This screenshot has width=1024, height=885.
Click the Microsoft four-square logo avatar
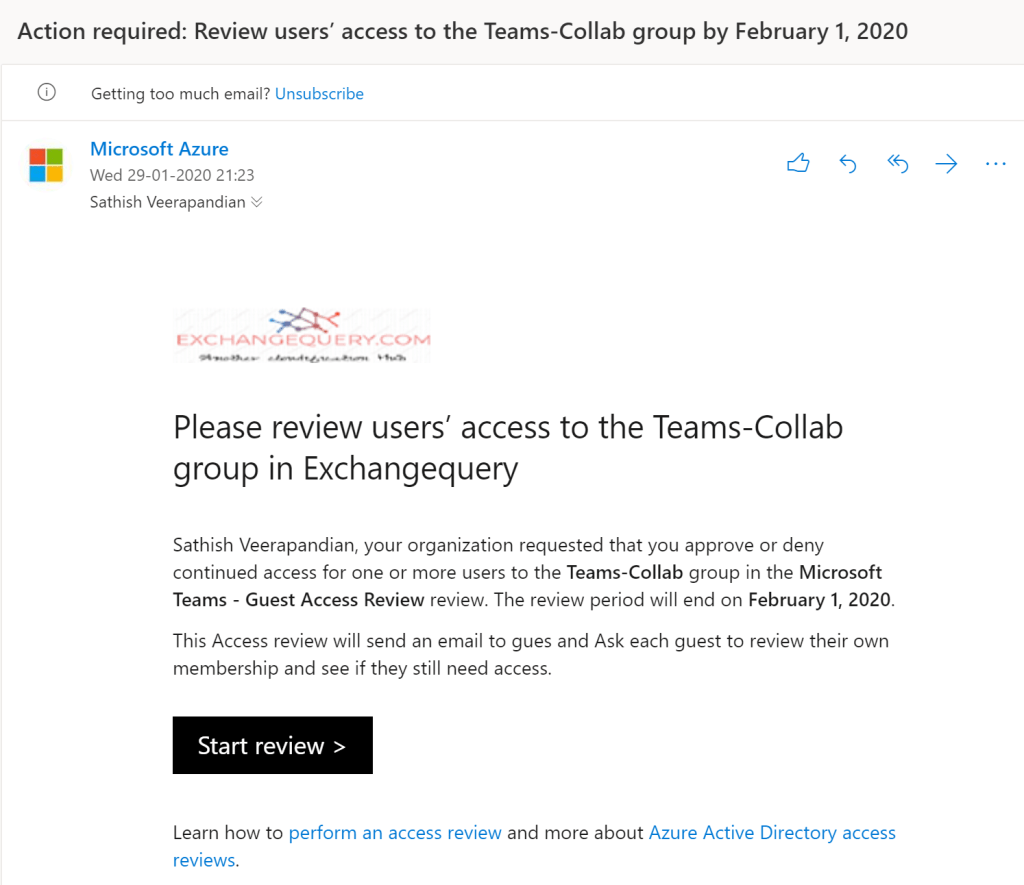tap(46, 165)
